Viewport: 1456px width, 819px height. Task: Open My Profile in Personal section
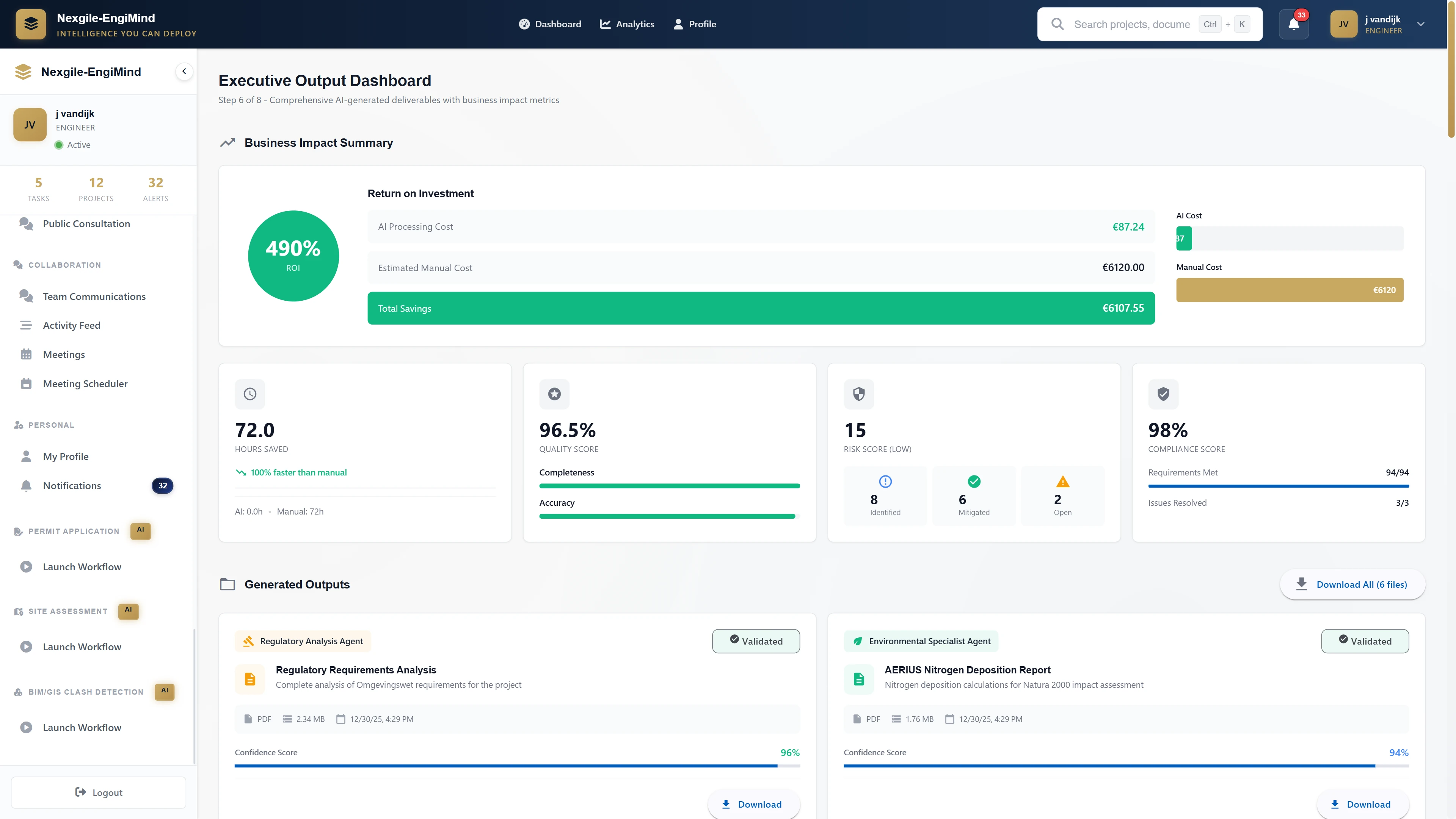pos(66,456)
